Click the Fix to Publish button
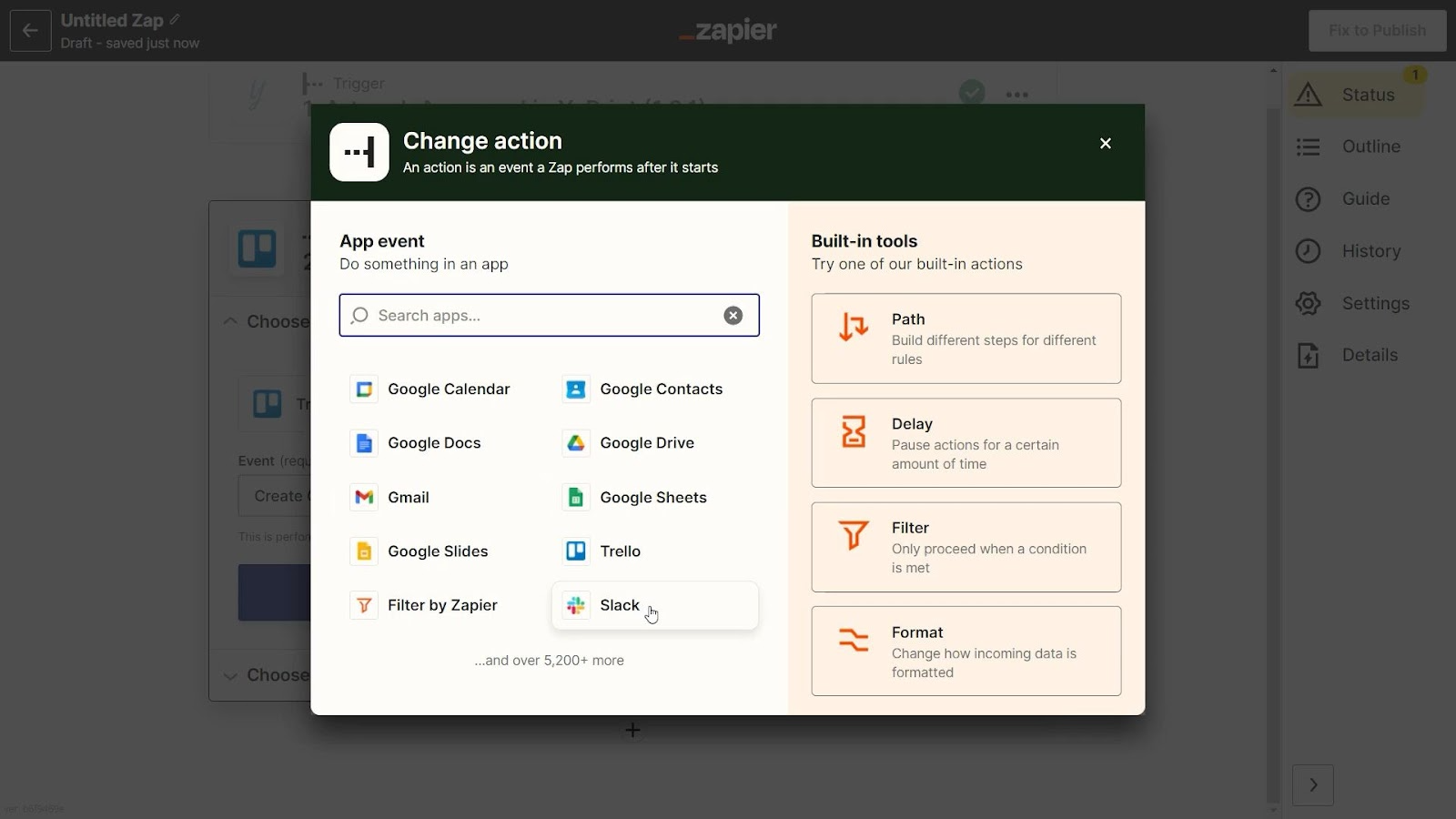 click(x=1377, y=31)
